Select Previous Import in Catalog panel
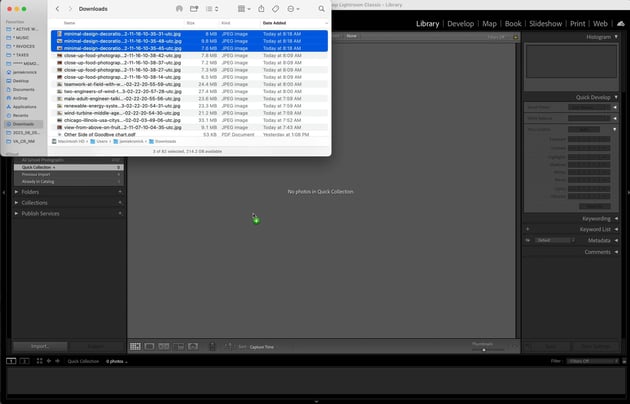This screenshot has height=404, width=630. pos(69,174)
